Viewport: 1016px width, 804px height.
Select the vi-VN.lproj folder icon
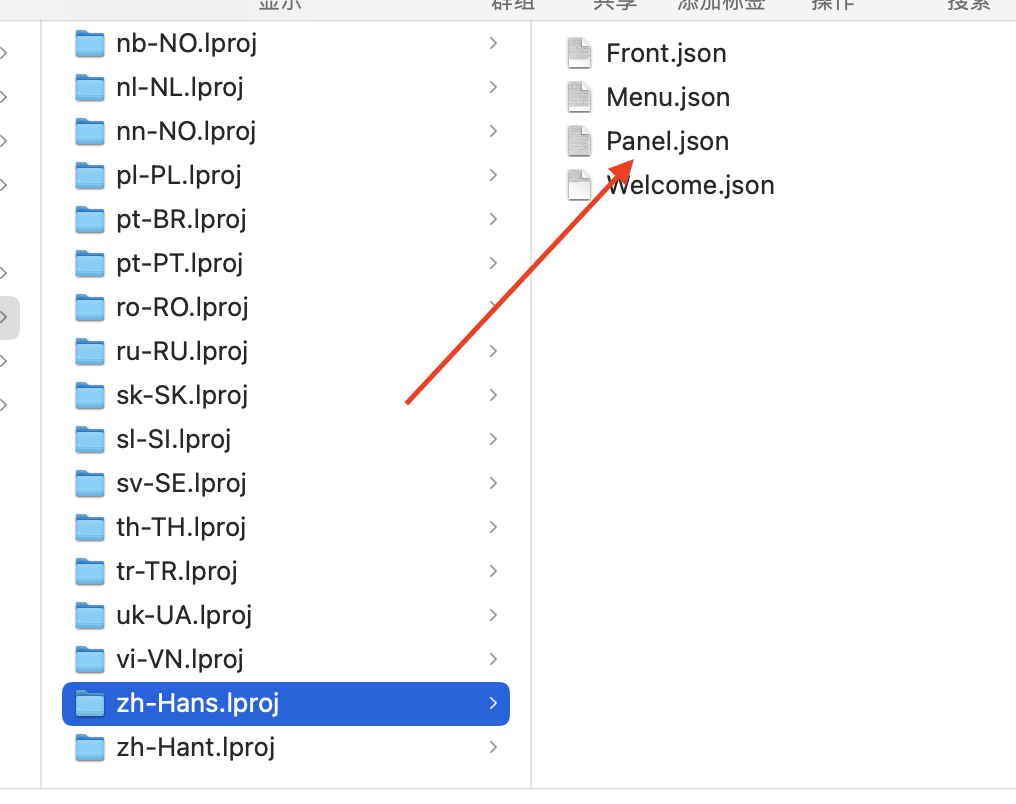coord(89,659)
